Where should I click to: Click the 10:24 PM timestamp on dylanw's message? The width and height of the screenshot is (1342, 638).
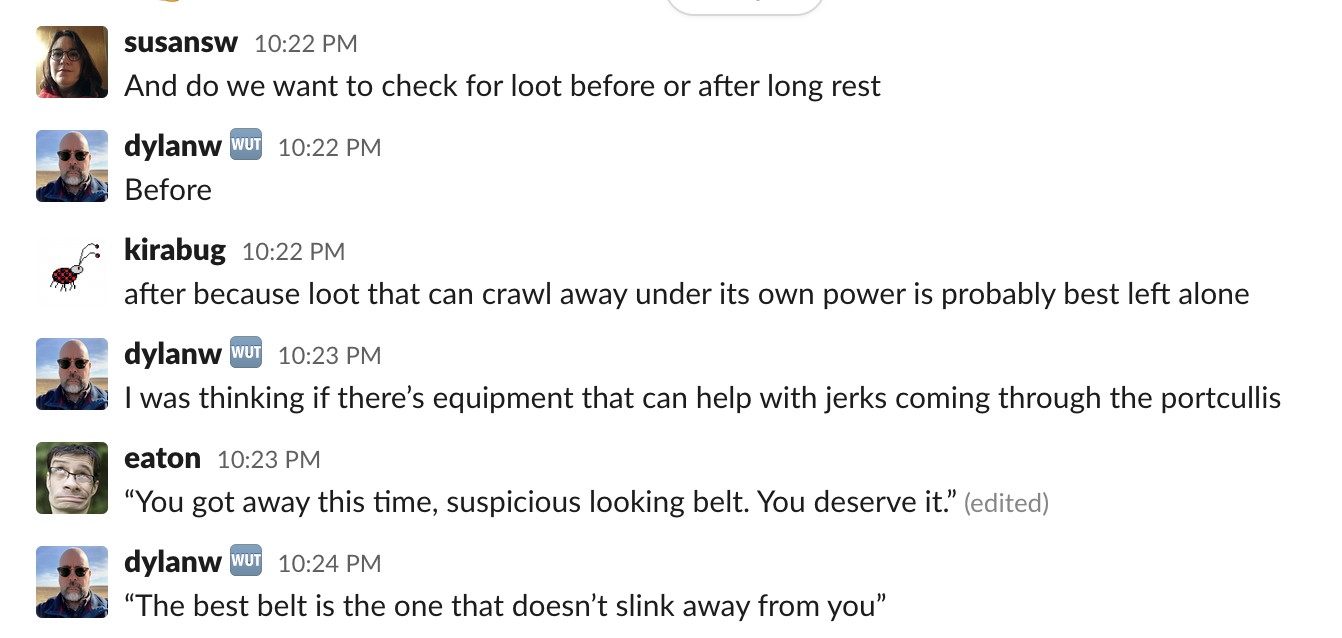click(329, 563)
